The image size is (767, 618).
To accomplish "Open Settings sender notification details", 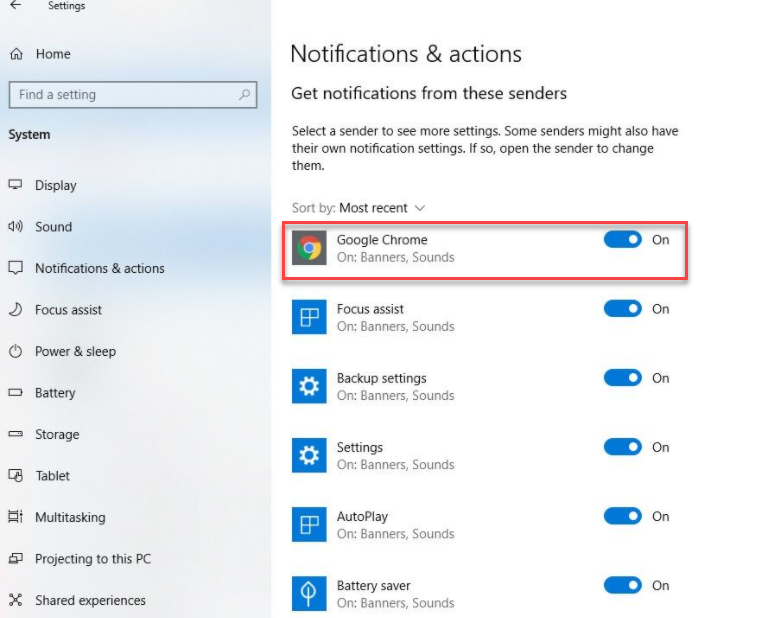I will click(395, 455).
